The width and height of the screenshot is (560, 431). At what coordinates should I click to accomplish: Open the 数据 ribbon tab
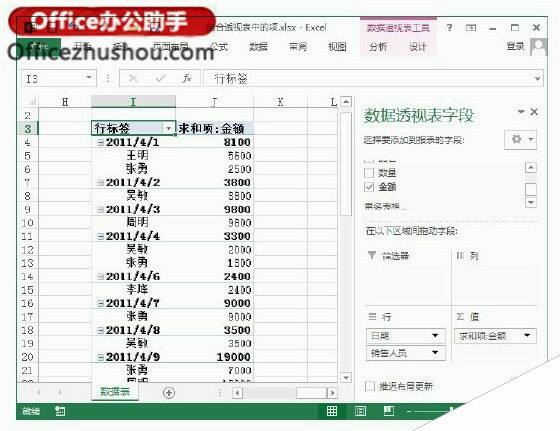258,47
